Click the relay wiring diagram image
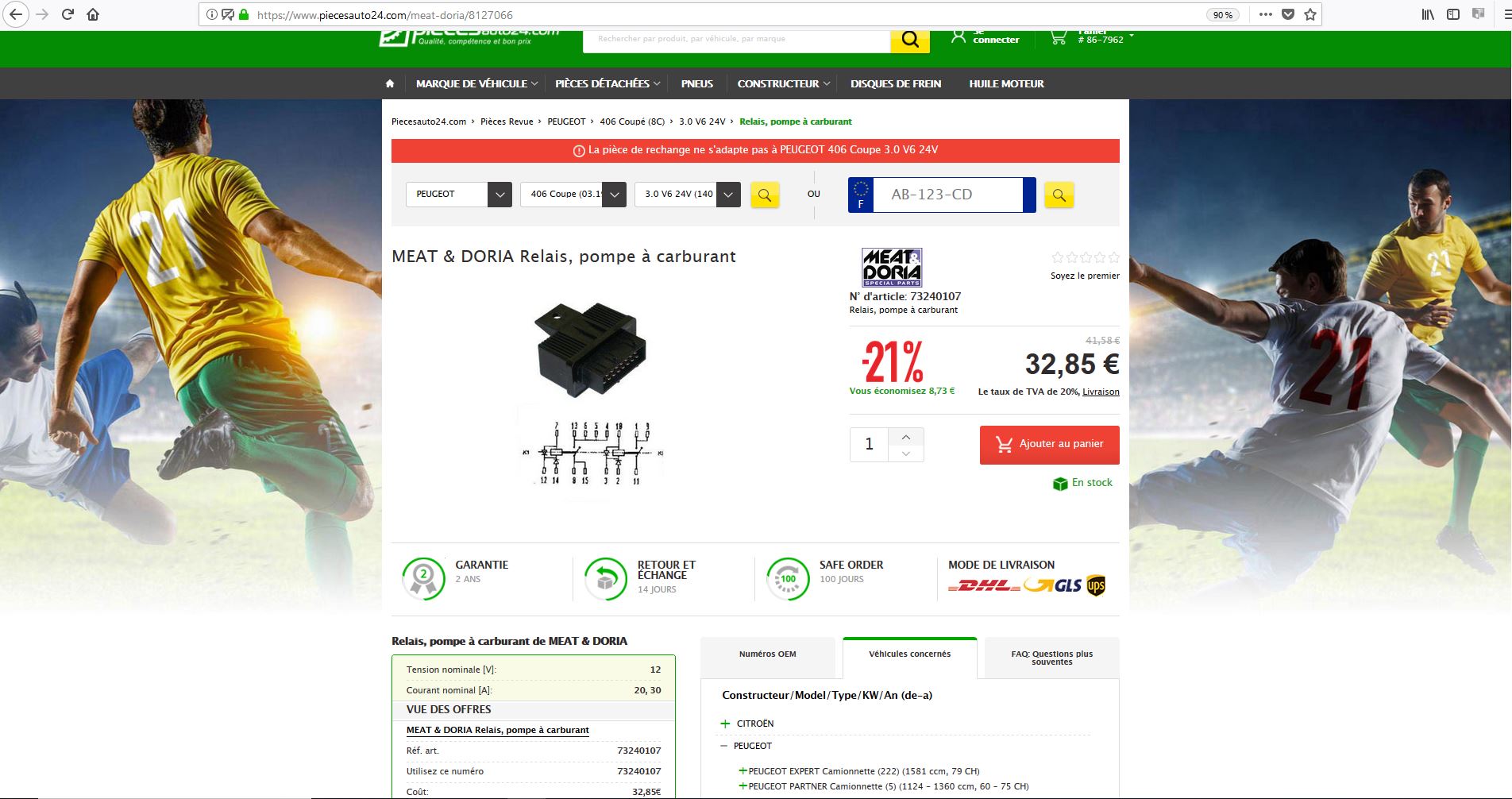The image size is (1512, 799). pos(591,454)
